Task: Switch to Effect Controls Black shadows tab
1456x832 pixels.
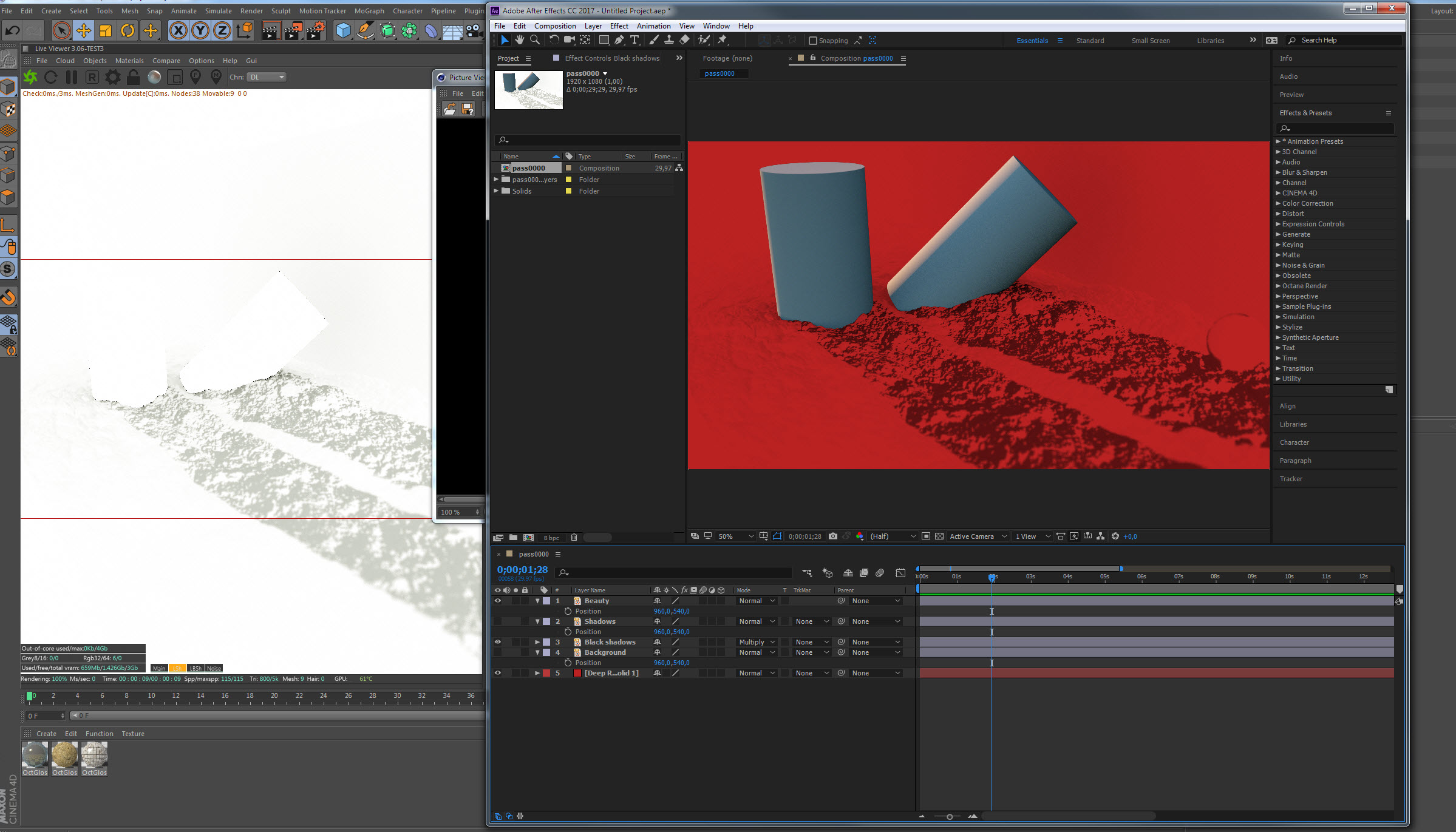Action: (611, 58)
